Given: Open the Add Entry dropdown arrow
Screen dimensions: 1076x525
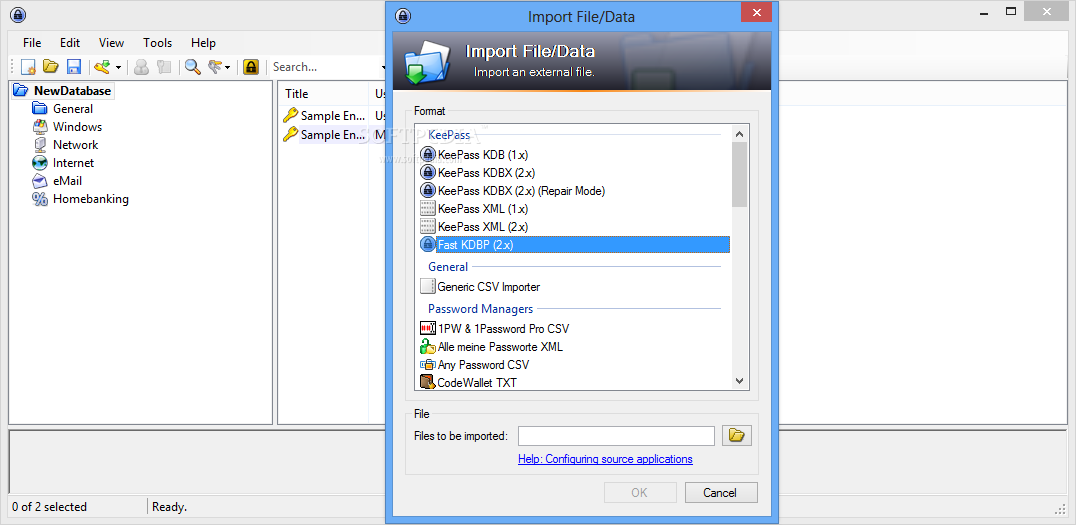Looking at the screenshot, I should coord(118,67).
